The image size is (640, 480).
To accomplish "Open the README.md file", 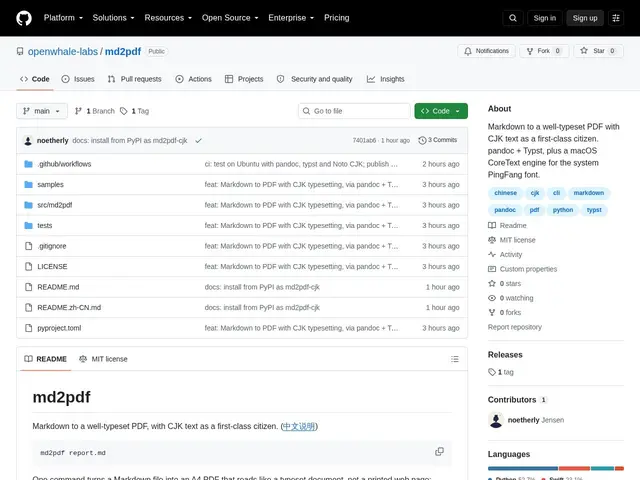I will [58, 287].
